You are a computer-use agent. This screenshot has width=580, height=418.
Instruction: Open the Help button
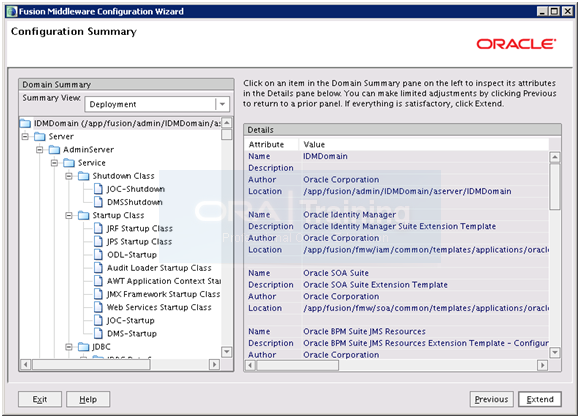coord(88,399)
